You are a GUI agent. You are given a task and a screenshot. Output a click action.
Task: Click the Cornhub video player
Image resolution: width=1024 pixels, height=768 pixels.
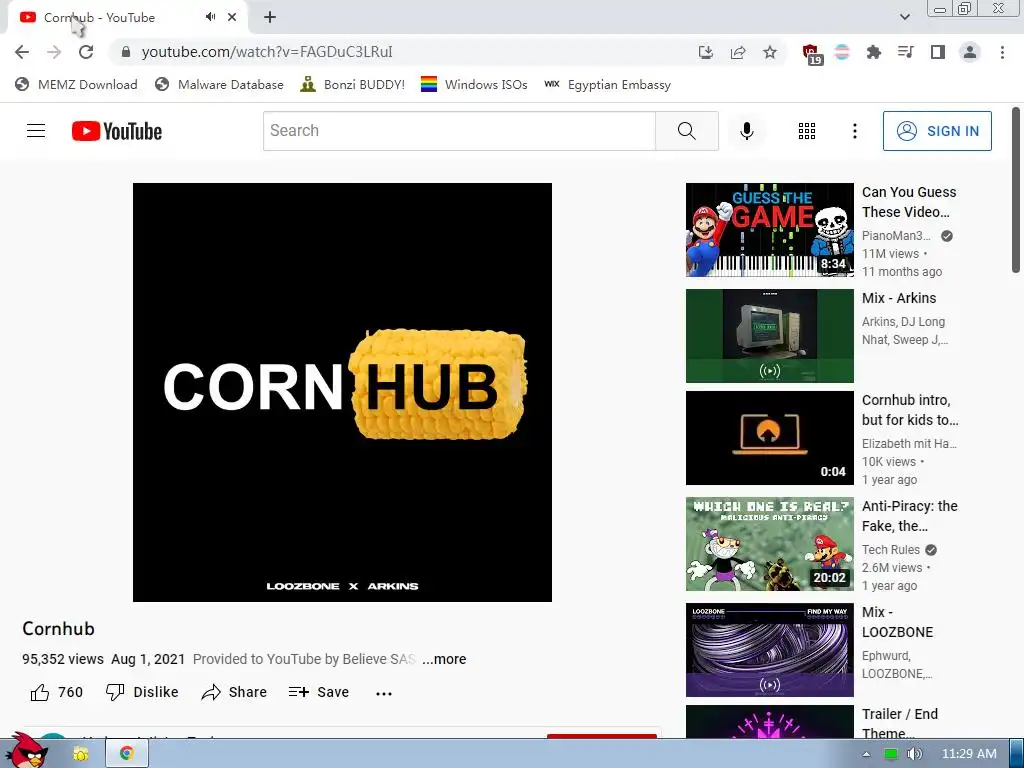pos(342,392)
